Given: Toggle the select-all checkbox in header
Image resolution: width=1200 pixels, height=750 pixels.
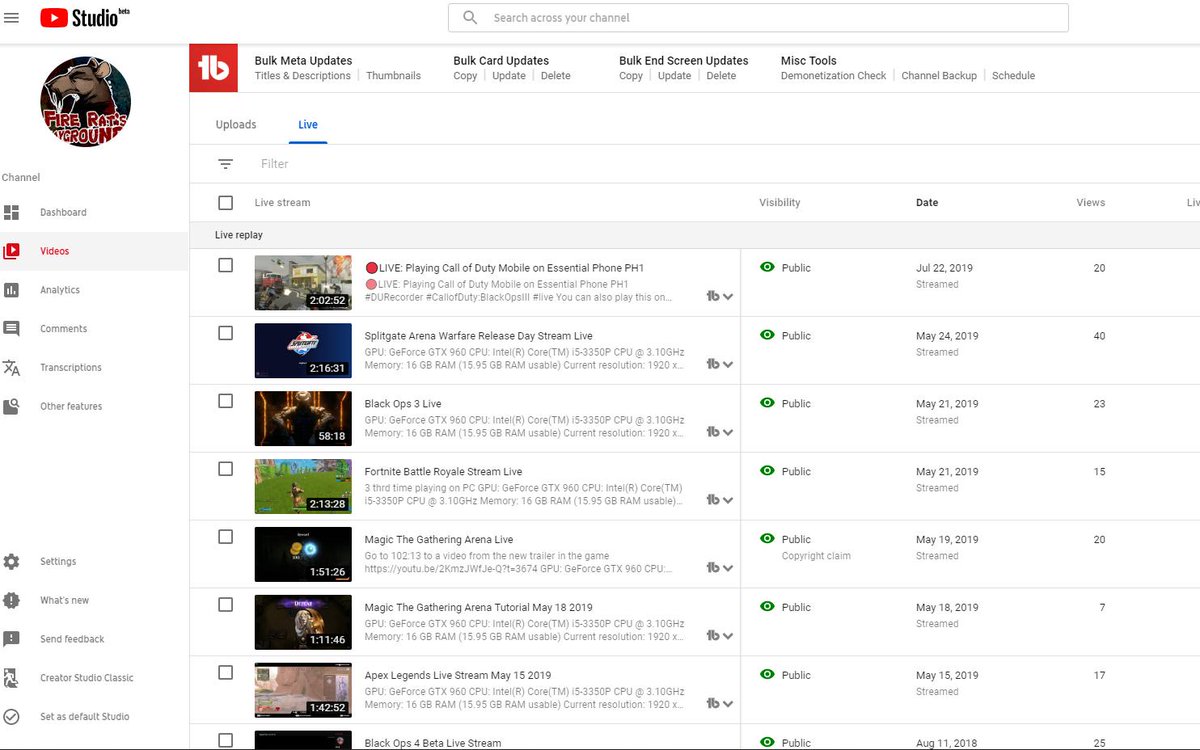Looking at the screenshot, I should pos(226,203).
